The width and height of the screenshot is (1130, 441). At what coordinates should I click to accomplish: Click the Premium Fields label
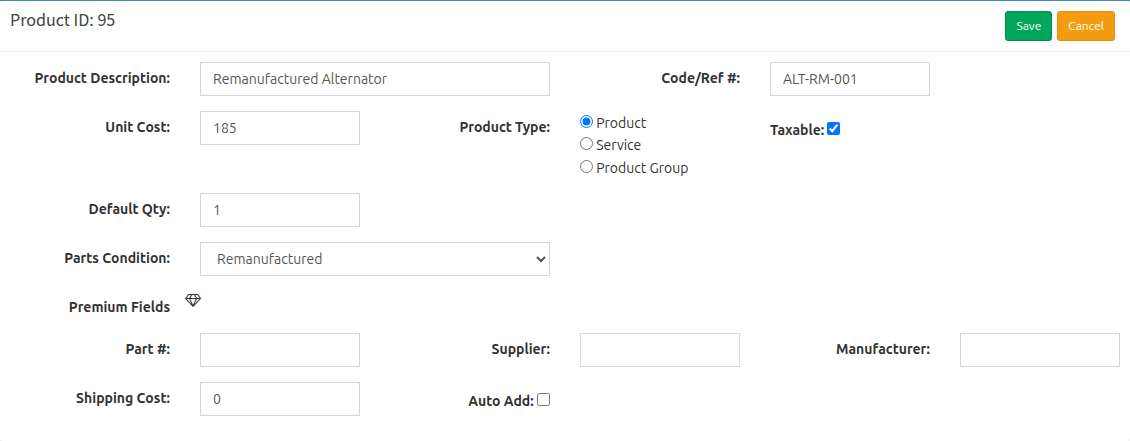pos(120,307)
